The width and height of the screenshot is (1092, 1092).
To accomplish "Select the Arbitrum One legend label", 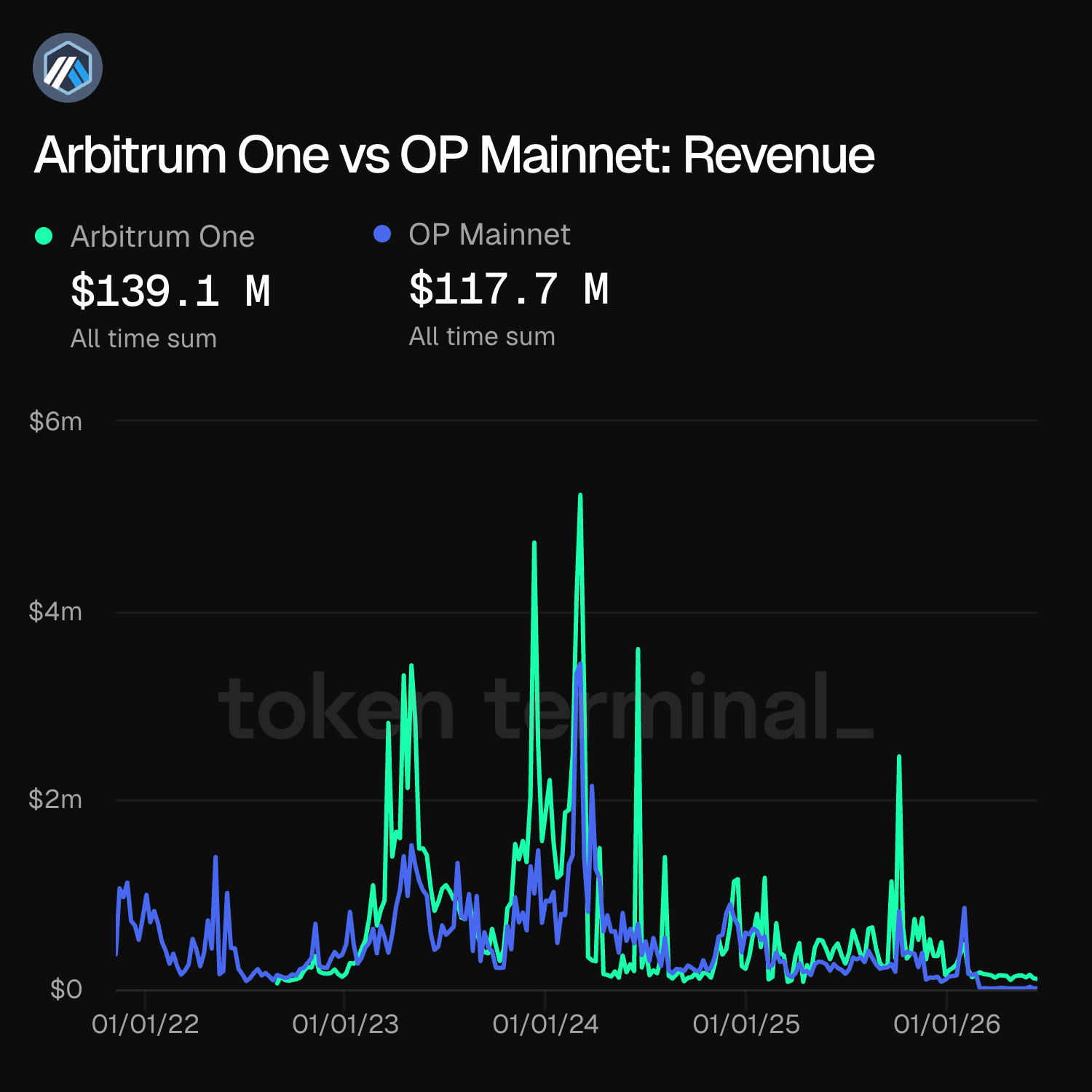I will 162,237.
